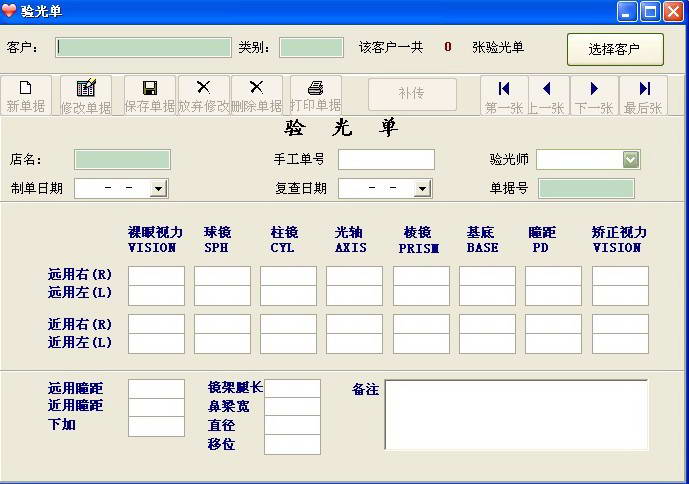The image size is (689, 484).
Task: Close the 验光单 window
Action: coord(673,11)
